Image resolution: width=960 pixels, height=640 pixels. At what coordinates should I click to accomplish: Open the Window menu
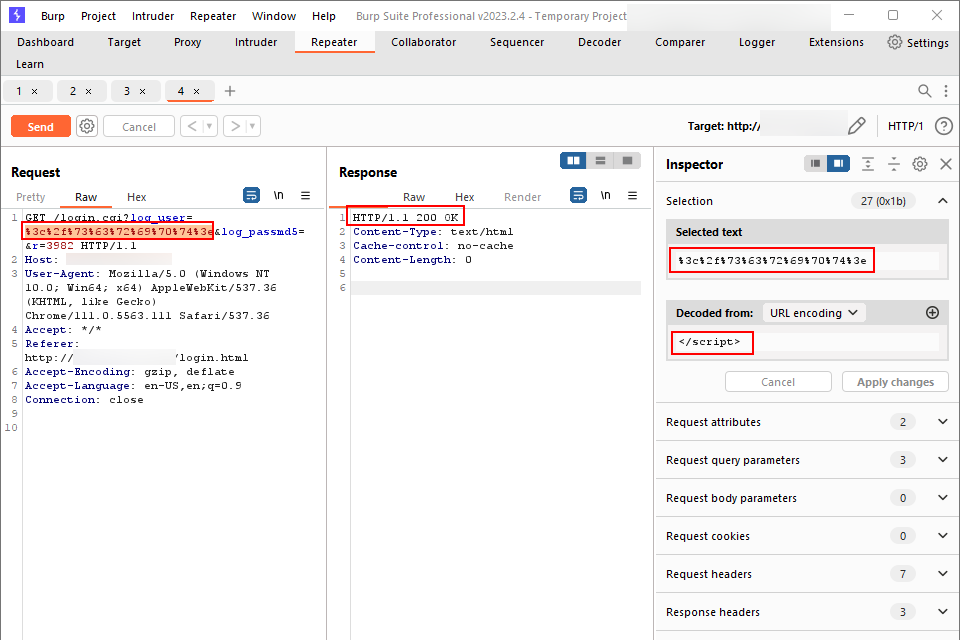tap(274, 16)
